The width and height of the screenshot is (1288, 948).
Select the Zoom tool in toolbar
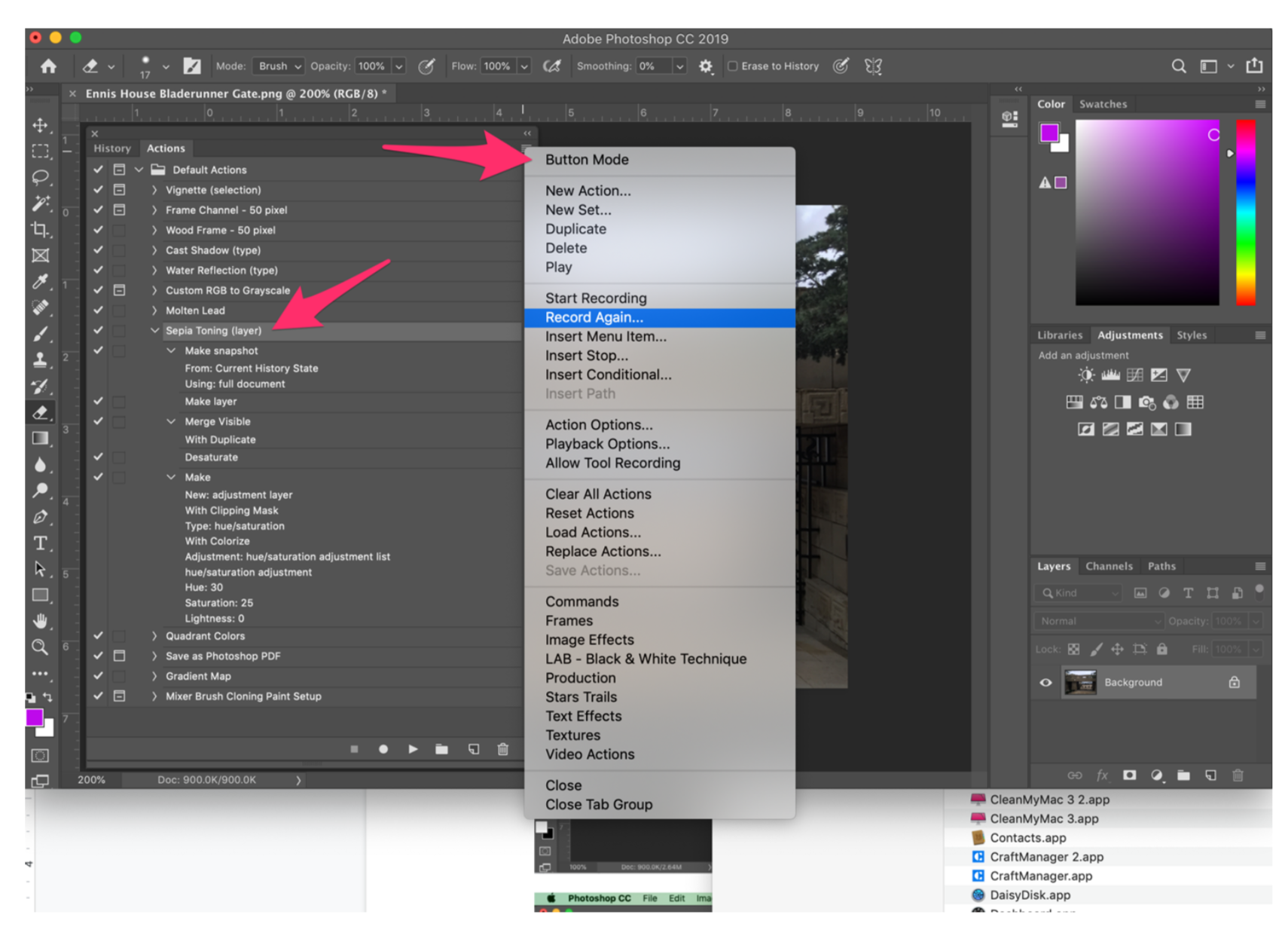41,647
